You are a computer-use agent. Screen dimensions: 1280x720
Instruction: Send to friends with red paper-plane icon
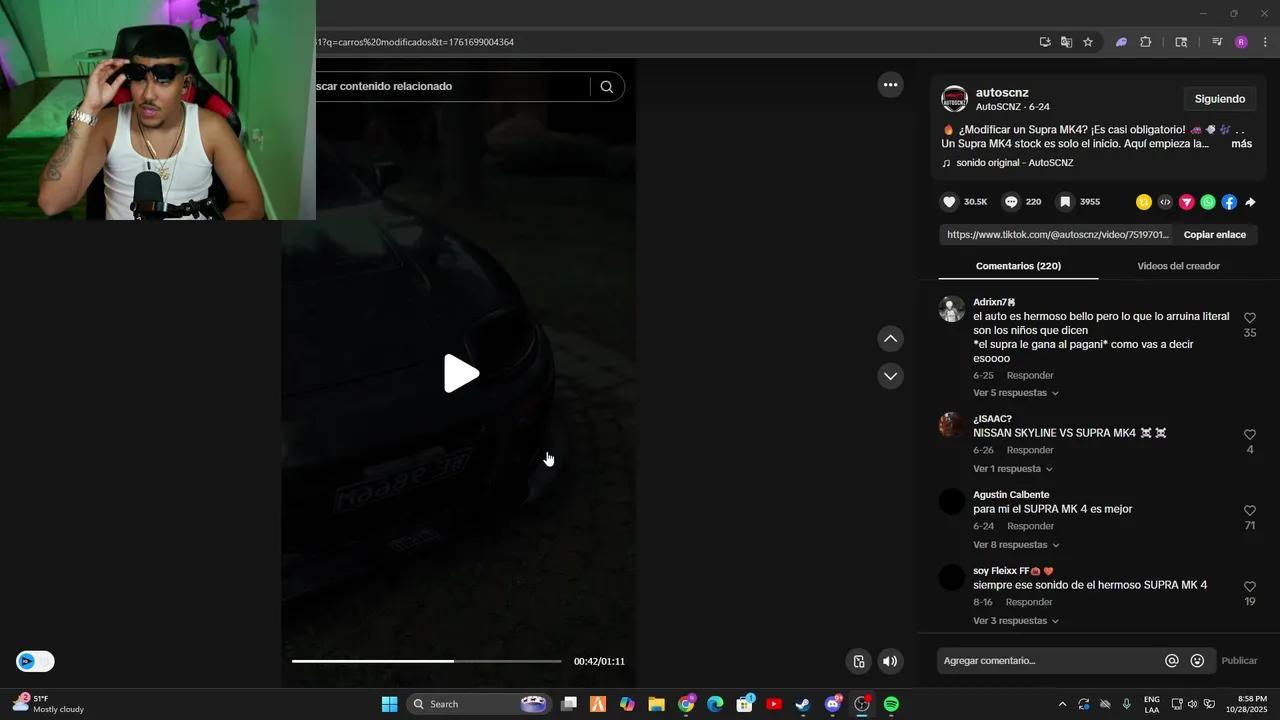pyautogui.click(x=1187, y=202)
